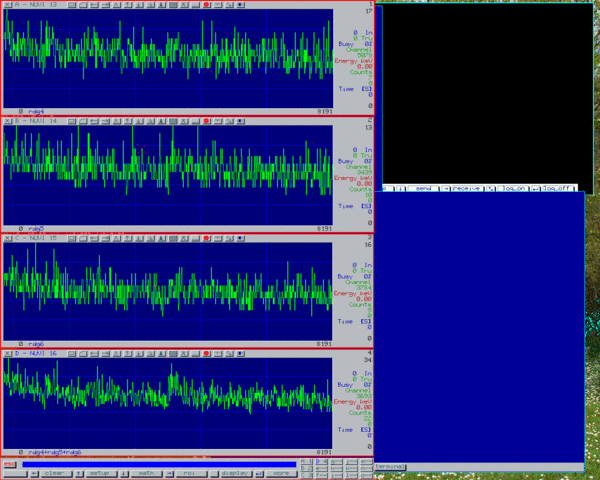Close panel C - NUVI 15 with its X button
This screenshot has height=480, width=600.
point(8,238)
